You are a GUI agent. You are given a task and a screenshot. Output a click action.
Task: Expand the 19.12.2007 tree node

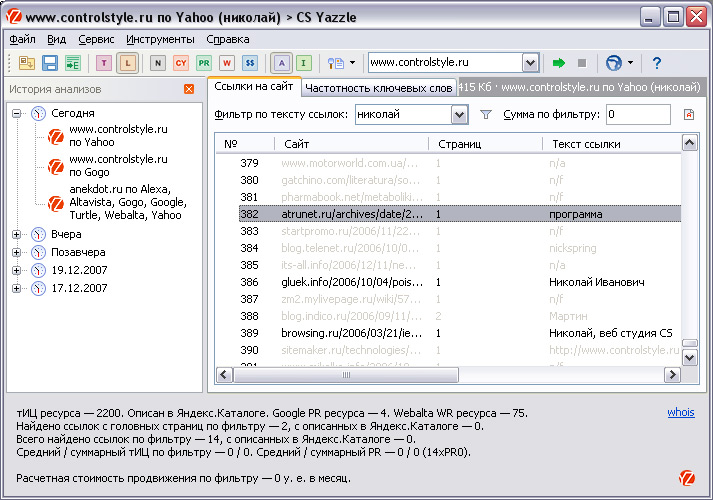pos(16,270)
